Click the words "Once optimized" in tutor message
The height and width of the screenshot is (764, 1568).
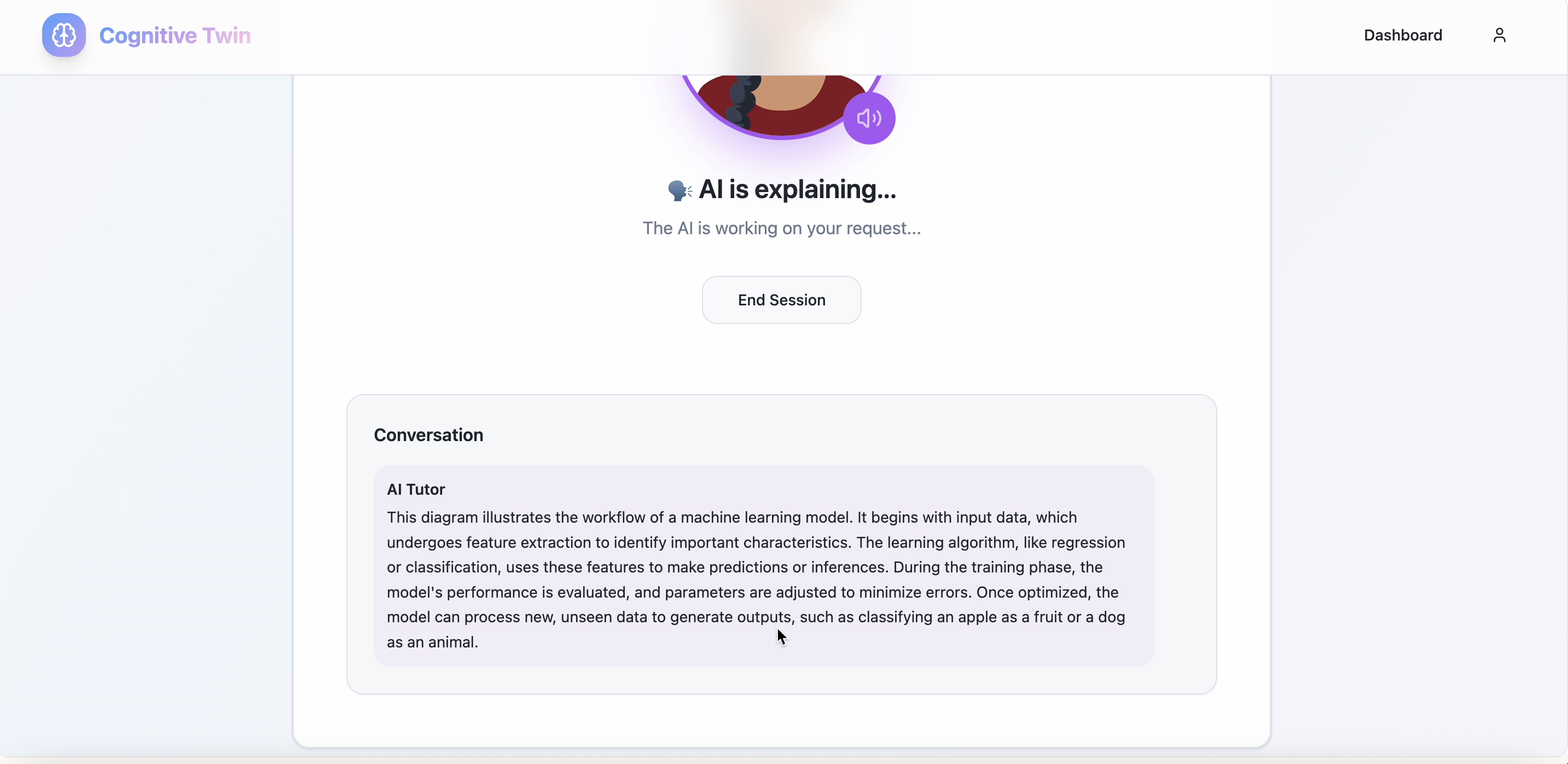pyautogui.click(x=1032, y=592)
